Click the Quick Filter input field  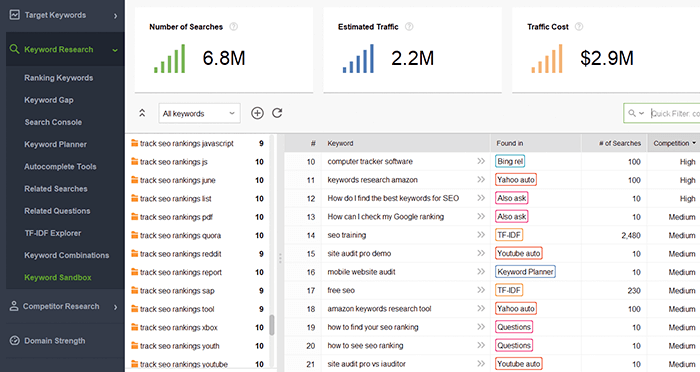pos(675,113)
